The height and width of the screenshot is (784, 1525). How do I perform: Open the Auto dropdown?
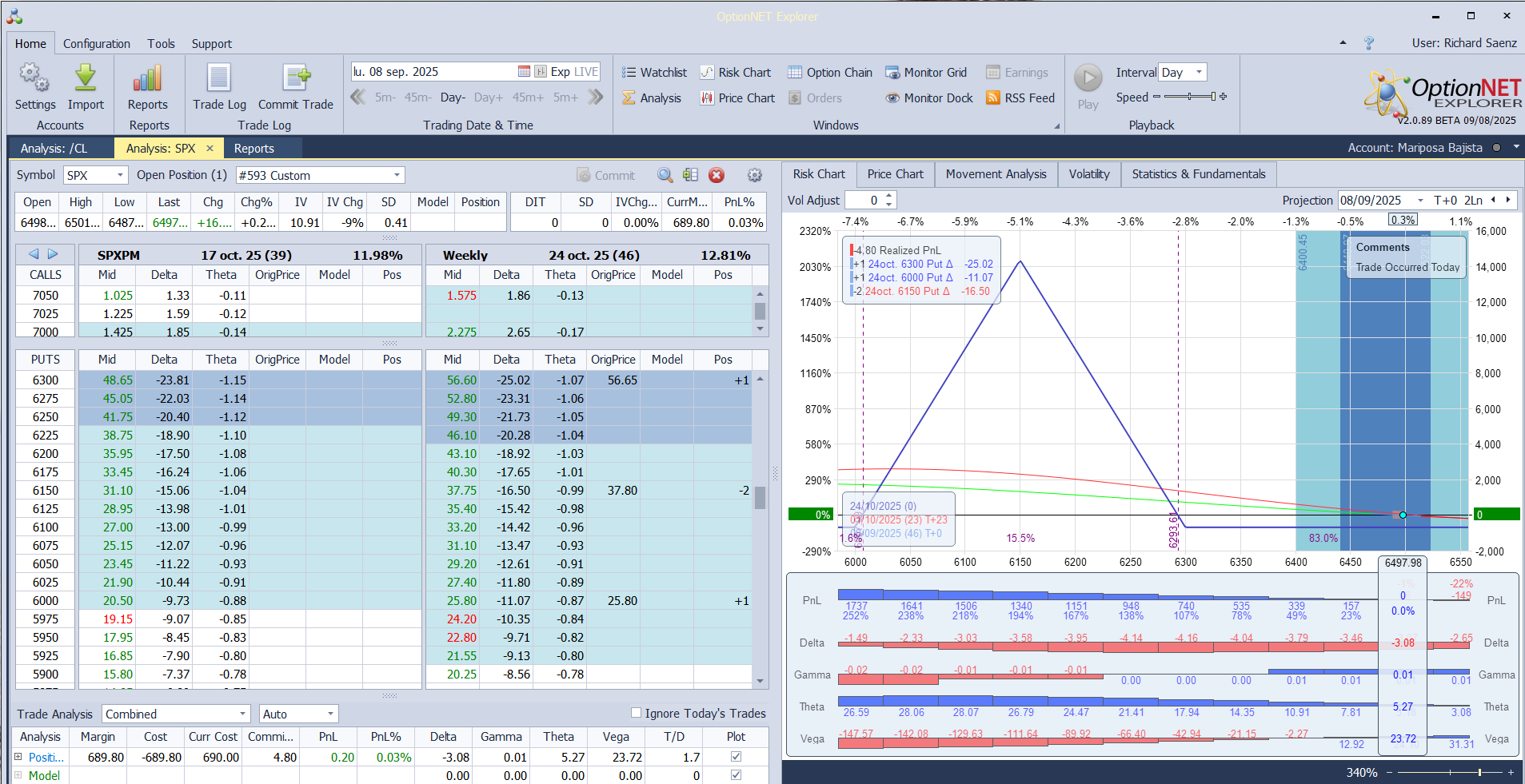(x=330, y=714)
